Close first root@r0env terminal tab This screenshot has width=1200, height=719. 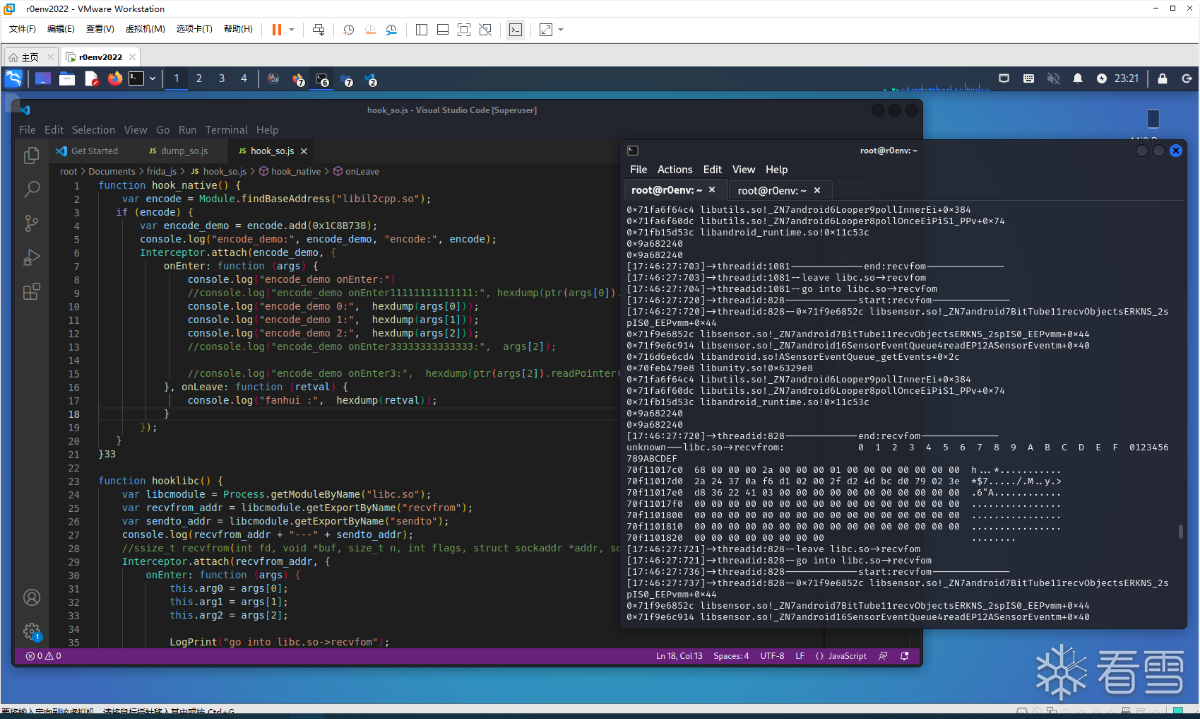[x=712, y=190]
